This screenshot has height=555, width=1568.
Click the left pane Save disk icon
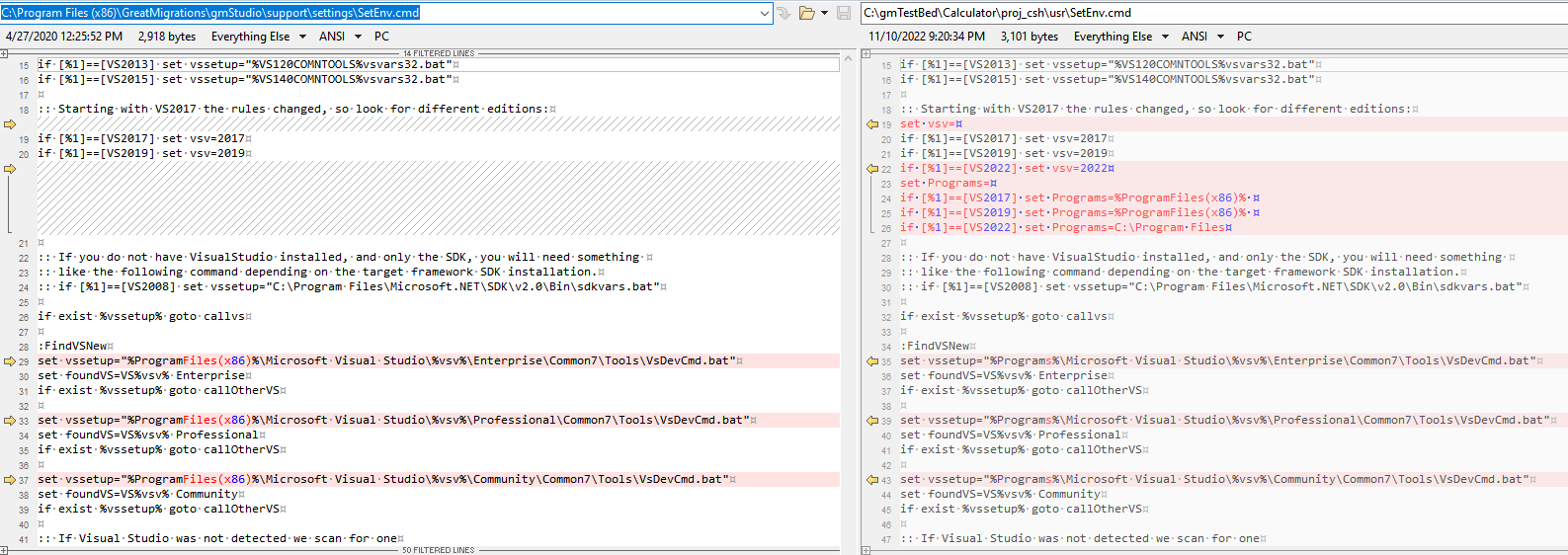pyautogui.click(x=844, y=13)
